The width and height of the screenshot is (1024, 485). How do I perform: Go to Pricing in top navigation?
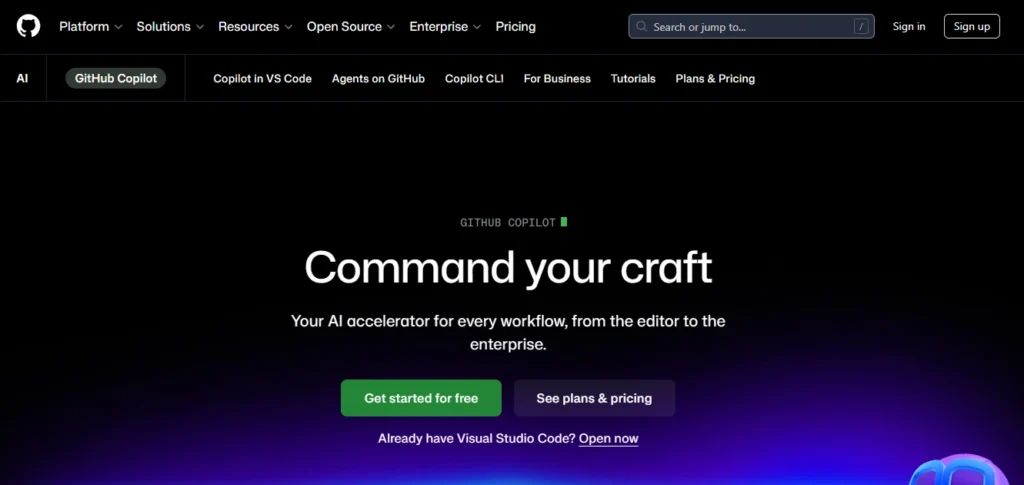[x=516, y=27]
